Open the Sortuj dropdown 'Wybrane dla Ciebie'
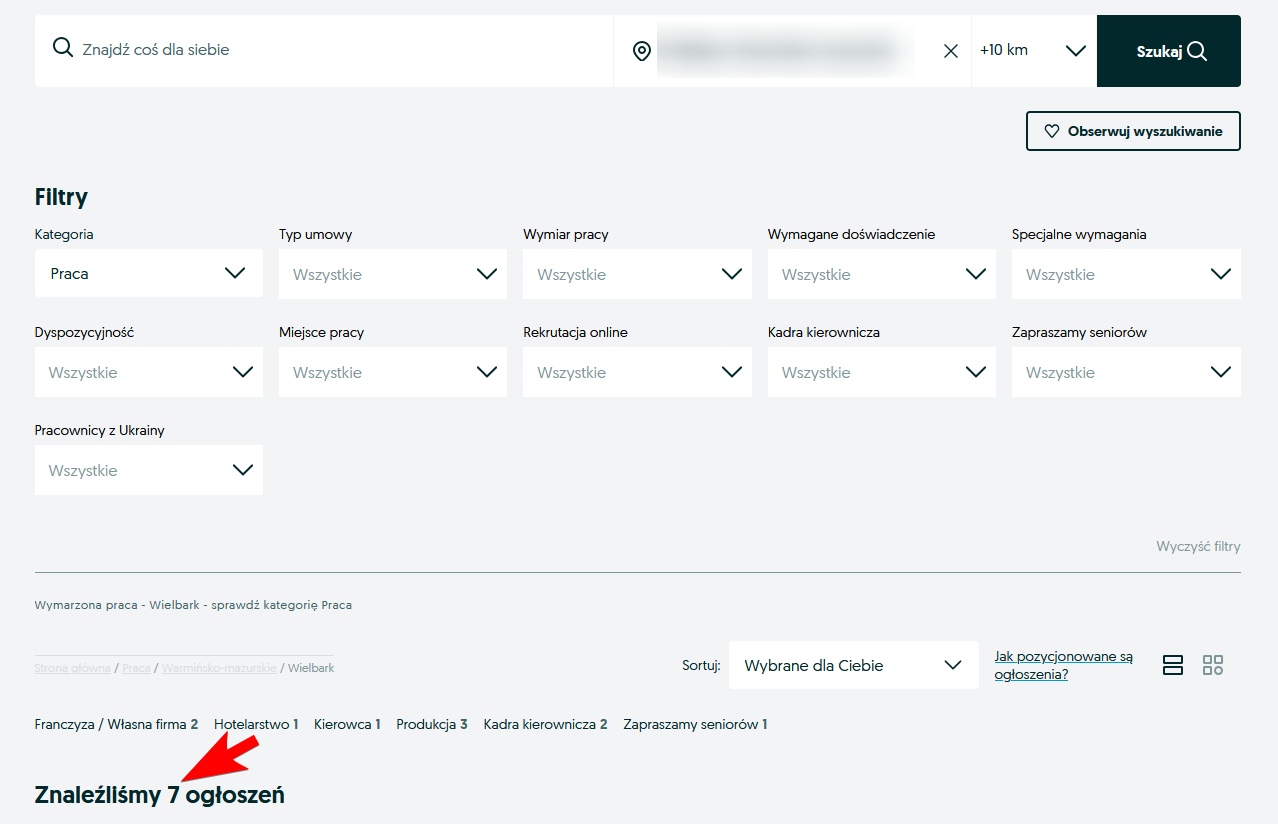The width and height of the screenshot is (1278, 824). click(854, 665)
